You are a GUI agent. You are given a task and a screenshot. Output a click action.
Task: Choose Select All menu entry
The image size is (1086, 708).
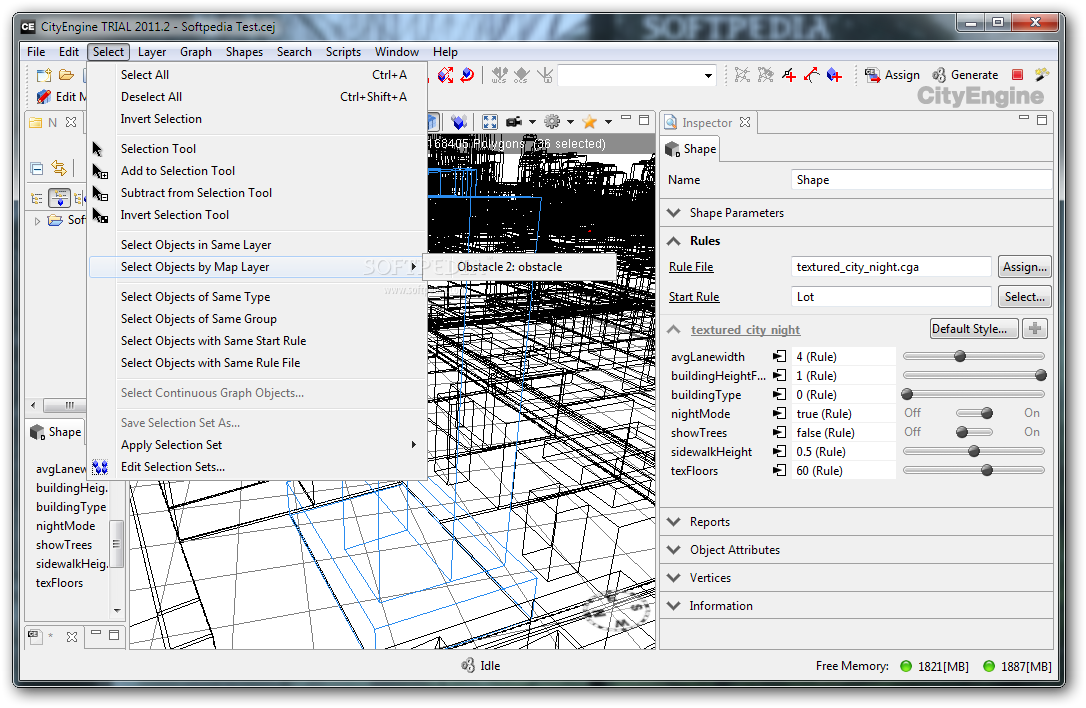pos(258,75)
